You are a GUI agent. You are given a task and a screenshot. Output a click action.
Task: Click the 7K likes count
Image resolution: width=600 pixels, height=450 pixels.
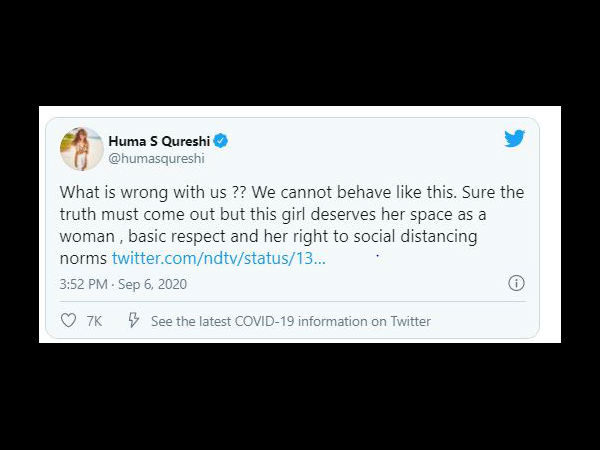click(x=94, y=321)
